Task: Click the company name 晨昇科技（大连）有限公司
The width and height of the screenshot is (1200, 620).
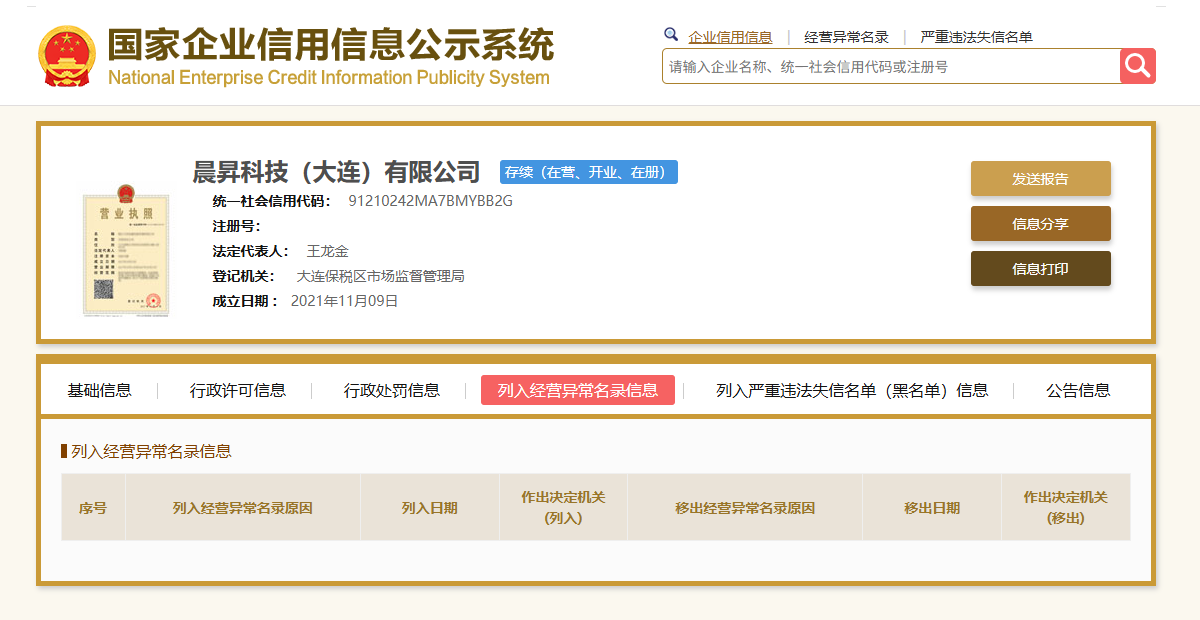Action: [x=336, y=172]
